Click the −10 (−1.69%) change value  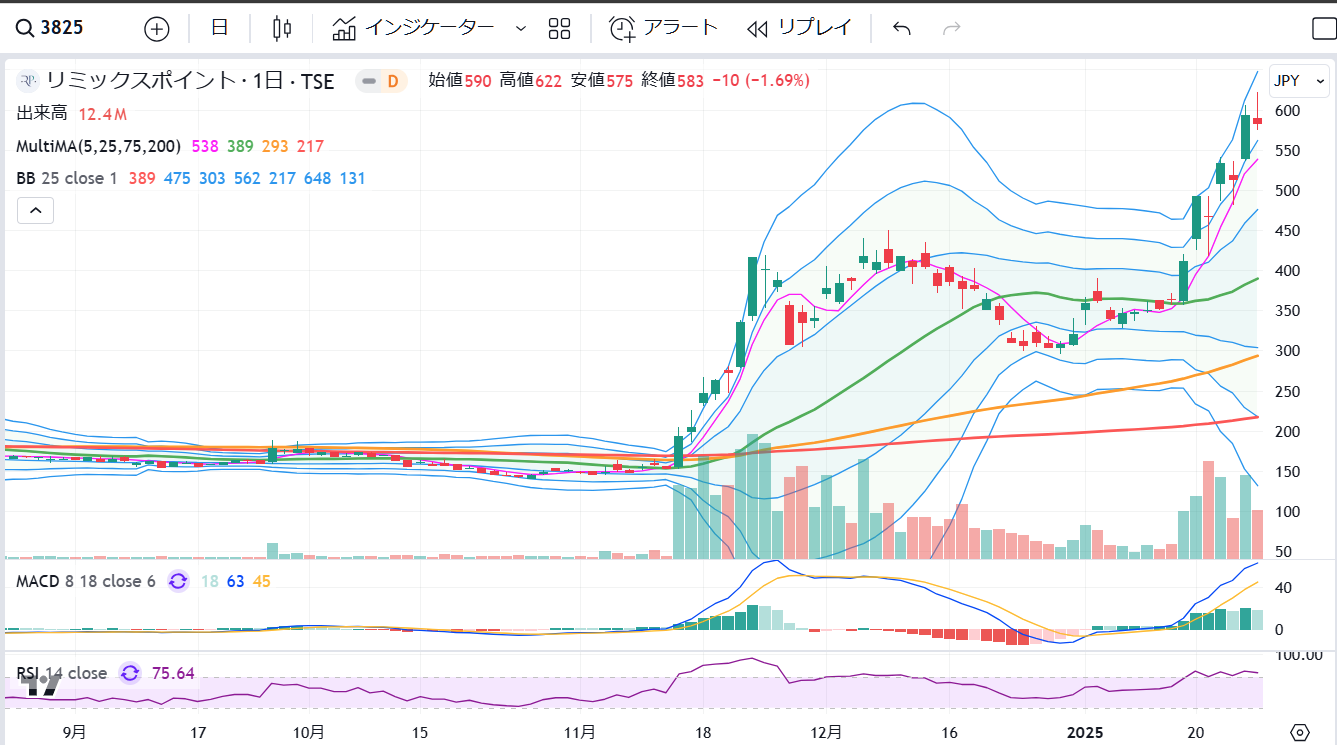point(761,81)
